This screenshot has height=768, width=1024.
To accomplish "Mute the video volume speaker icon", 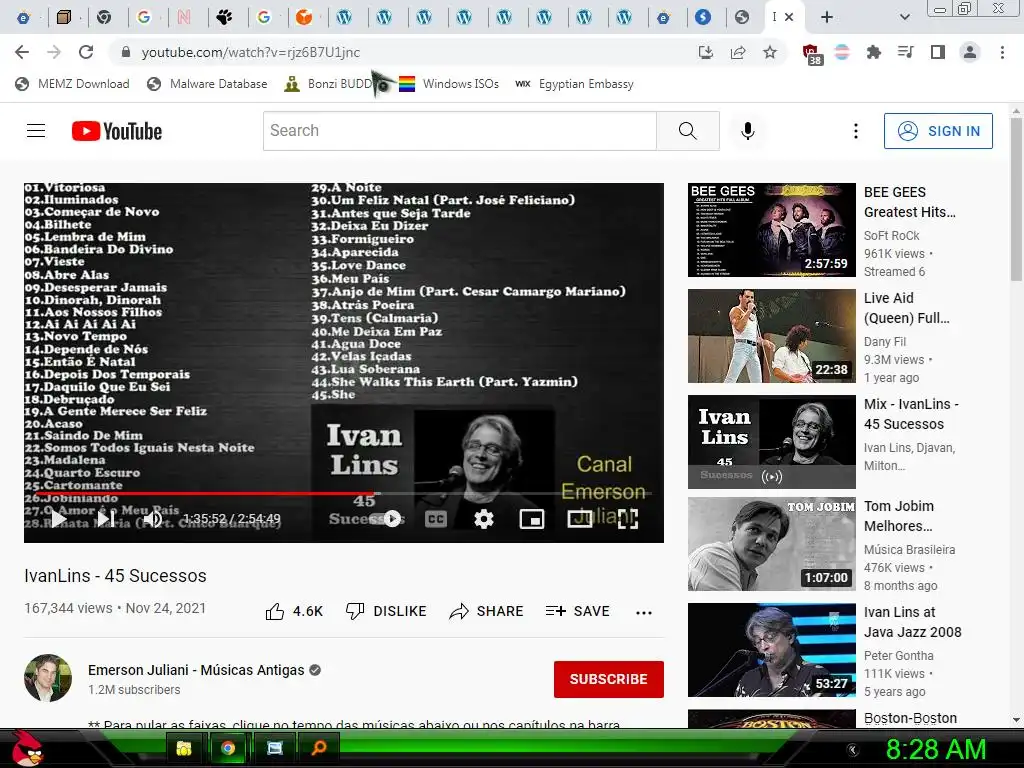I will (152, 519).
